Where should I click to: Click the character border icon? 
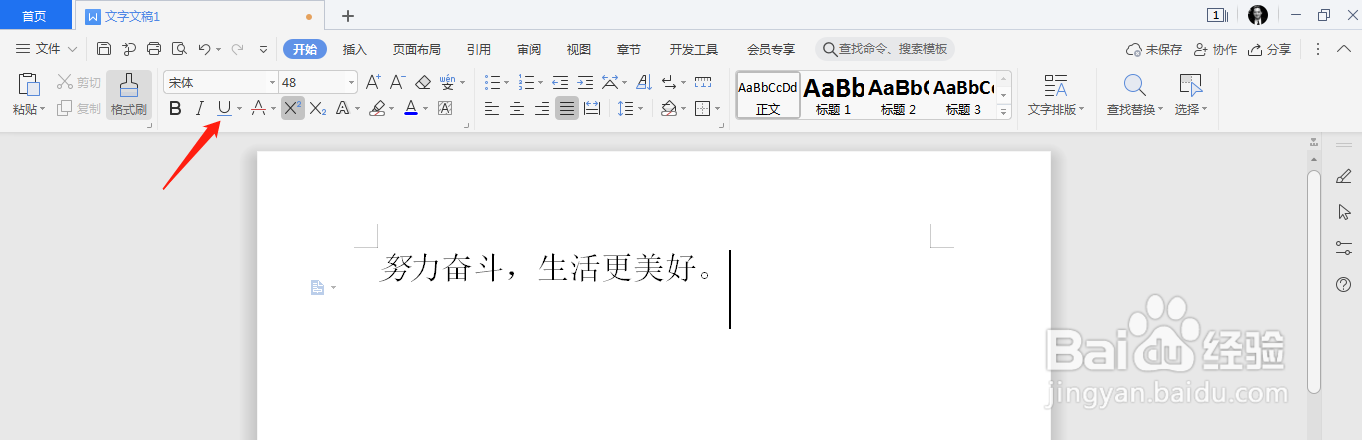(x=445, y=108)
